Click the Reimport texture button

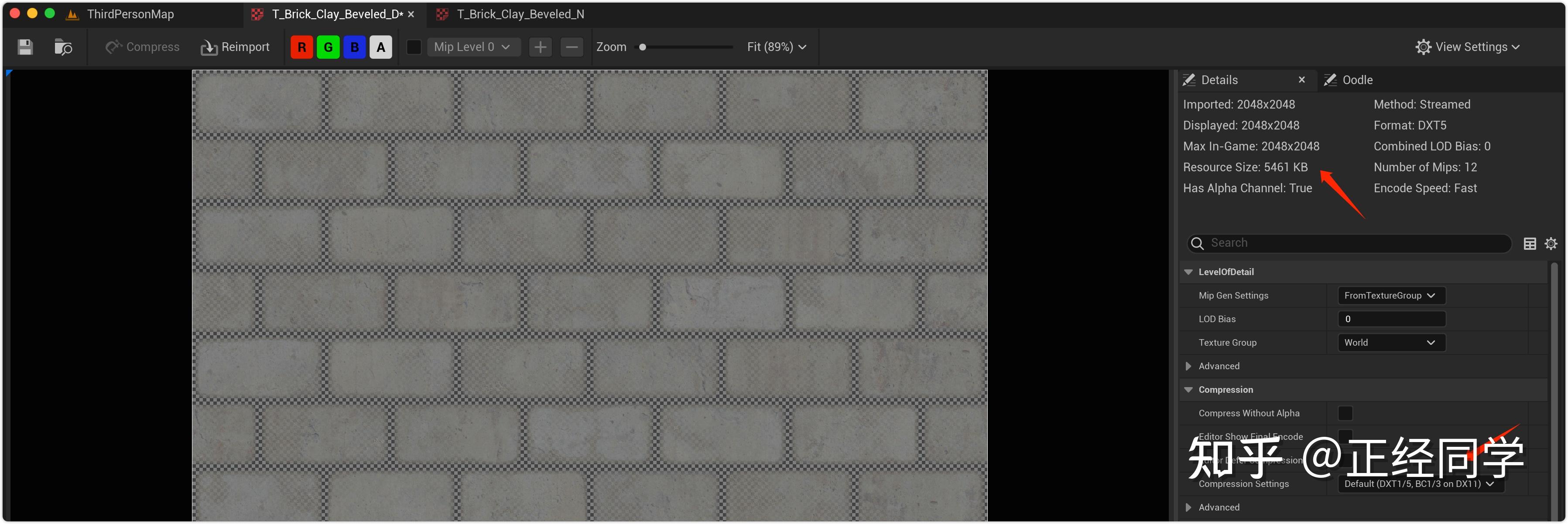pyautogui.click(x=235, y=47)
